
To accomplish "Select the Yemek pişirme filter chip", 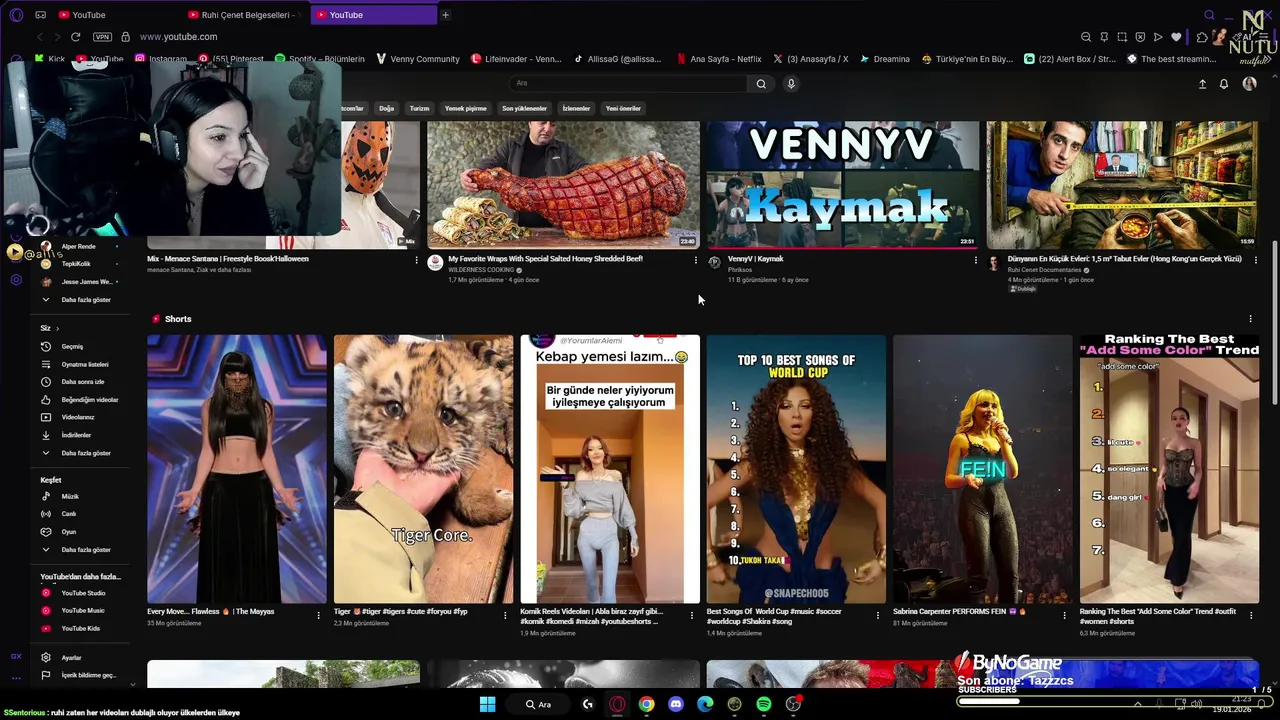I will click(x=466, y=108).
